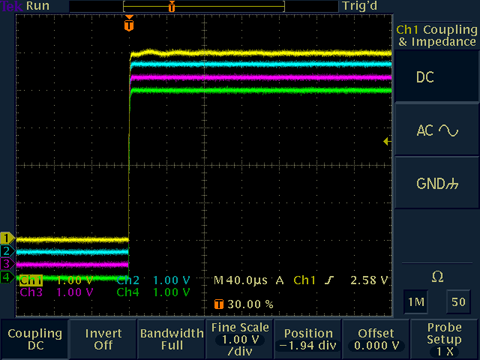Screen dimensions: 480x360
Task: Click the Trig'd trigger status
Action: pos(360,6)
